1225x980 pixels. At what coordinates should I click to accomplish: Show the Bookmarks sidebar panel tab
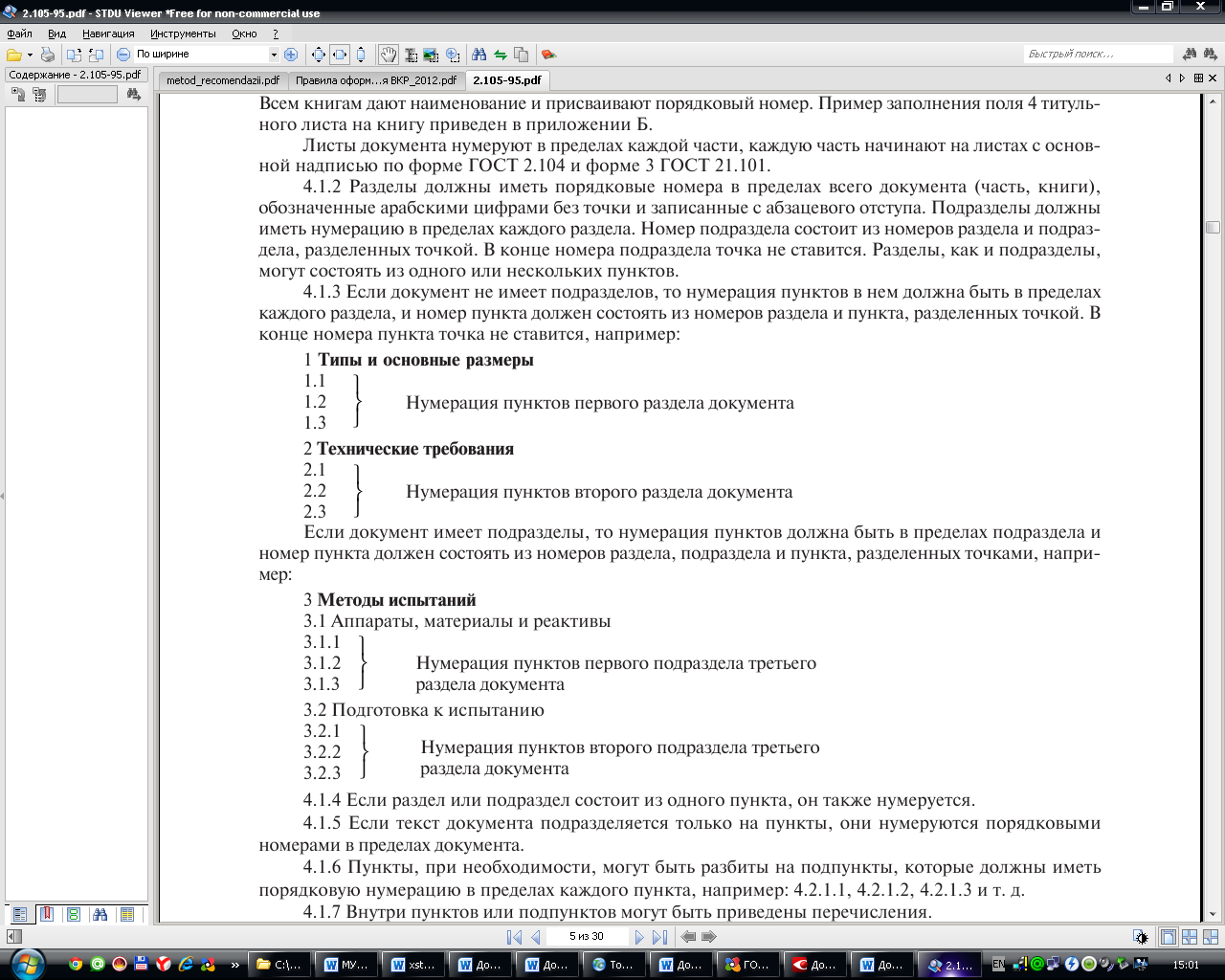click(46, 915)
